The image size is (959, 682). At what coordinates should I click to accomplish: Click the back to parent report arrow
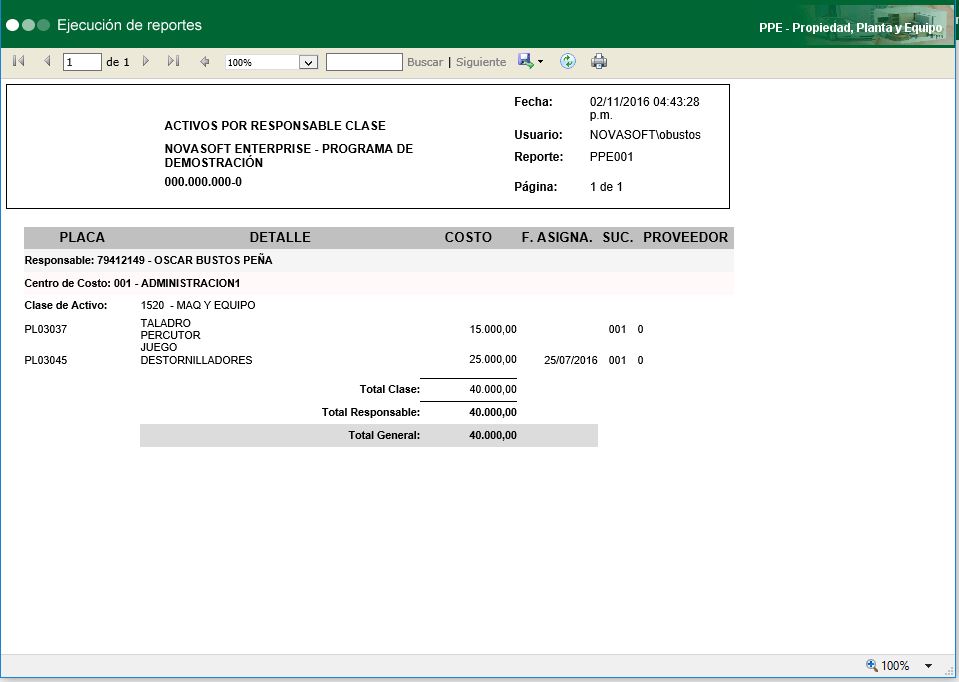pyautogui.click(x=205, y=62)
